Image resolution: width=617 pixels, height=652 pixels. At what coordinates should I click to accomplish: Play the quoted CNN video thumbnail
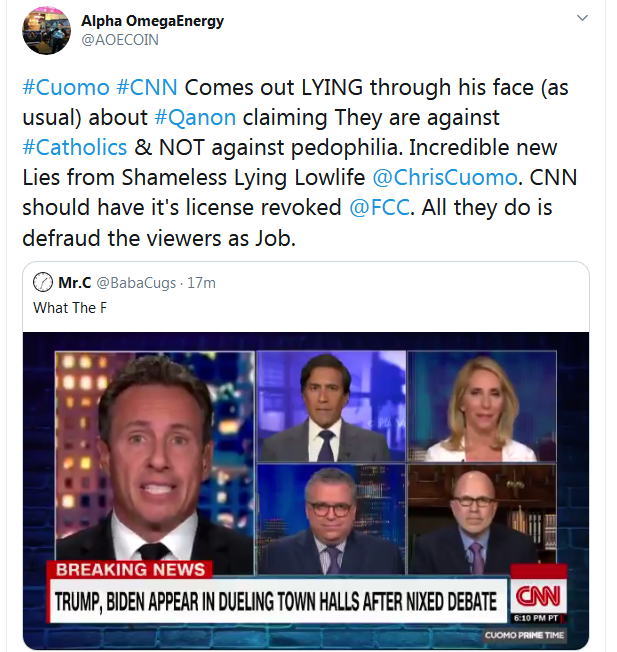[306, 491]
